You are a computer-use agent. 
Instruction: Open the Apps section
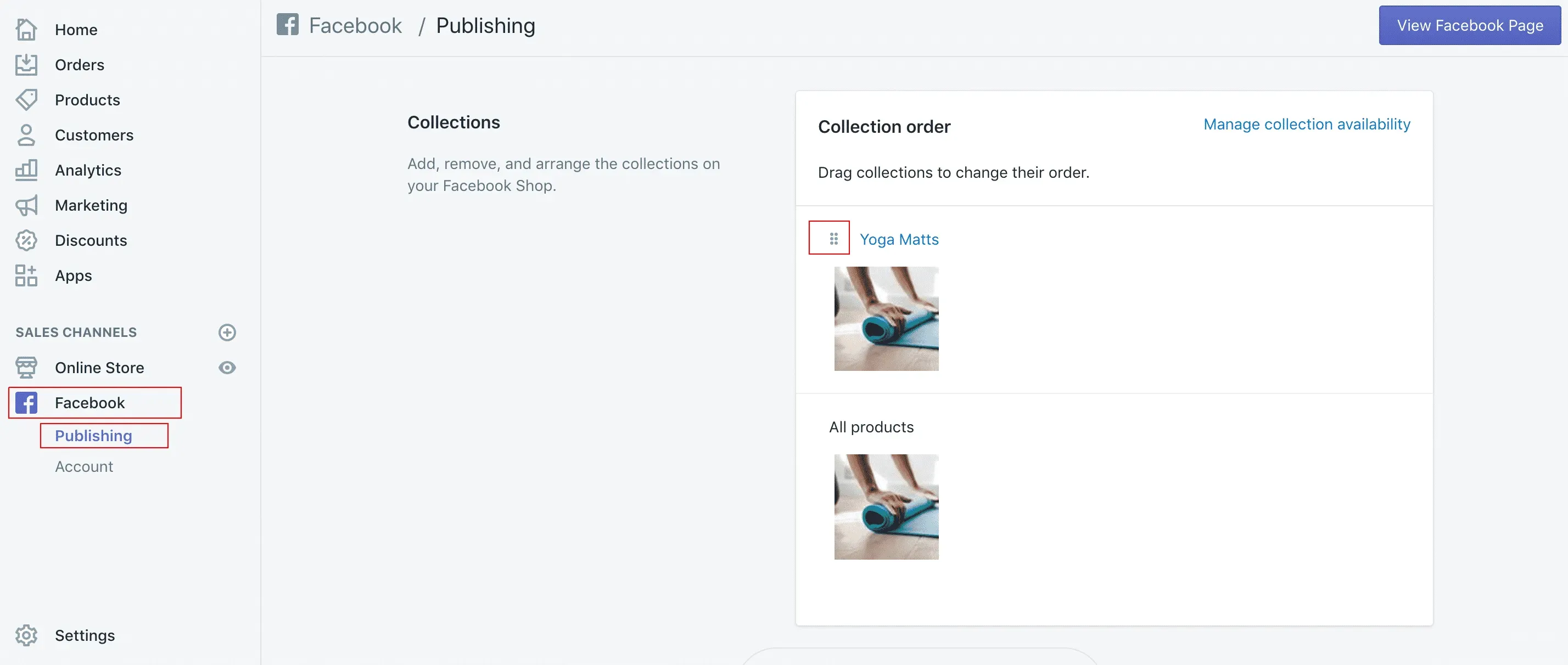[73, 275]
